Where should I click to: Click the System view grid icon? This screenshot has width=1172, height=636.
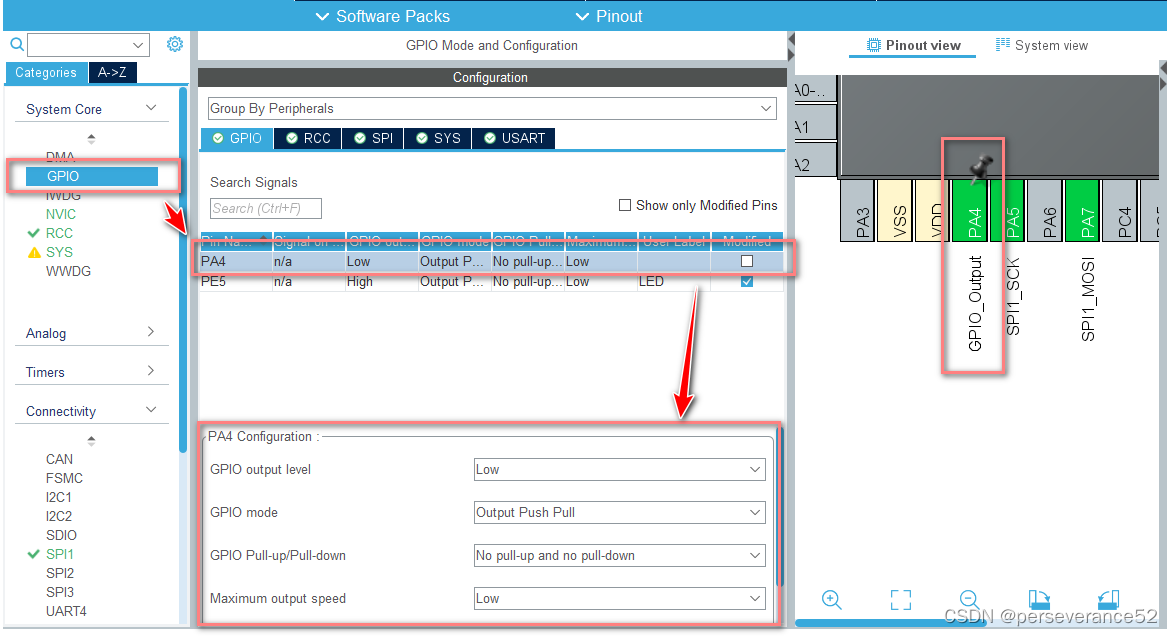(1002, 45)
